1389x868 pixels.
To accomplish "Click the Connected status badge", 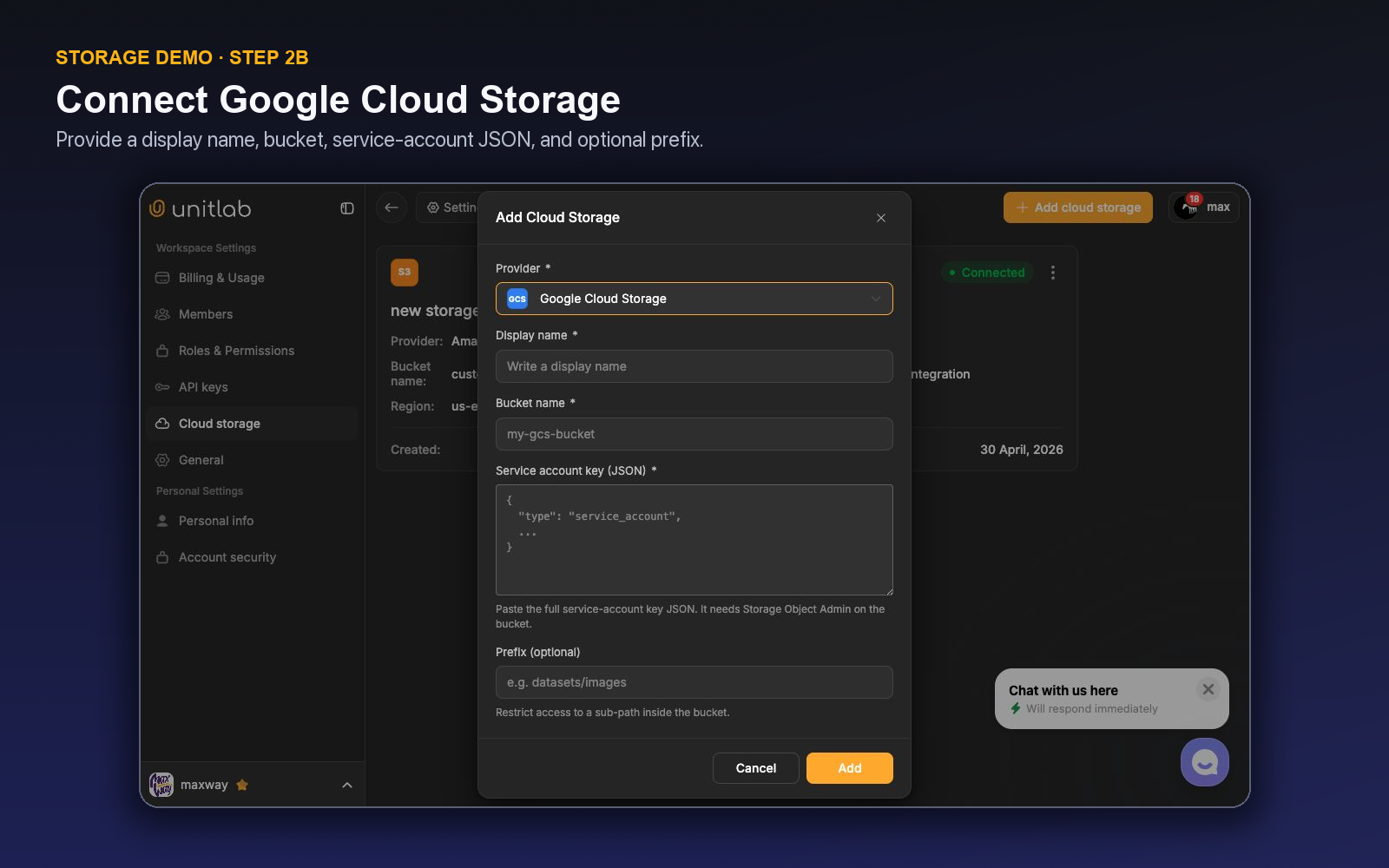I will pyautogui.click(x=987, y=273).
